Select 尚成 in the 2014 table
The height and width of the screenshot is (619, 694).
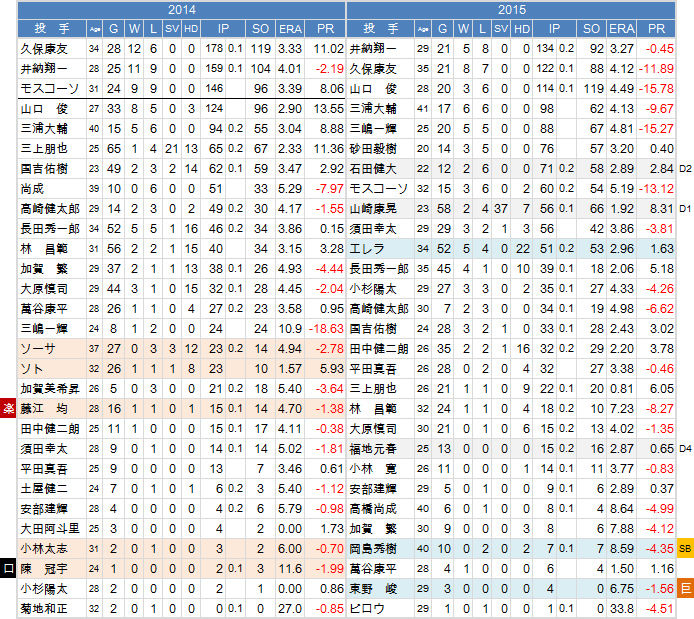tap(32, 188)
